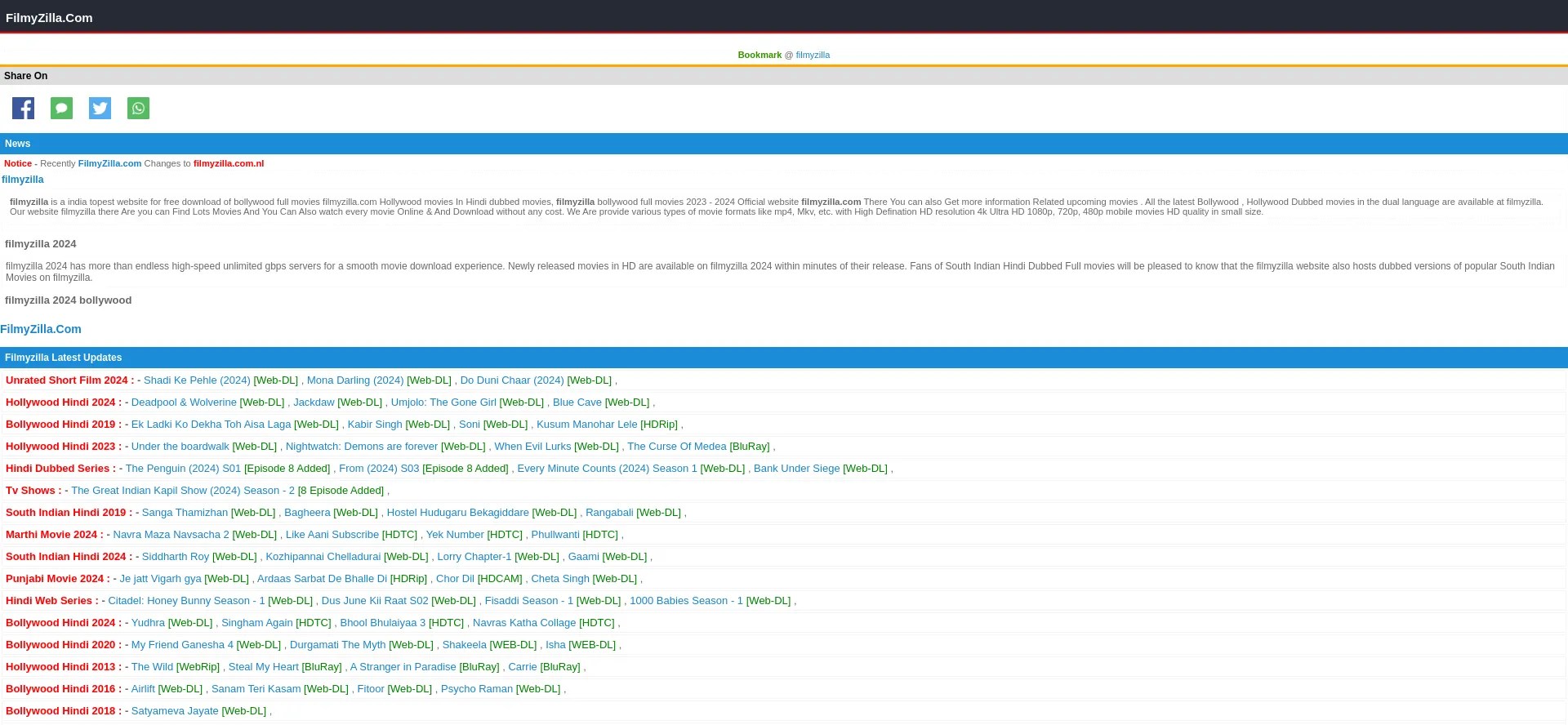Share the page on Twitter icon

pos(100,108)
